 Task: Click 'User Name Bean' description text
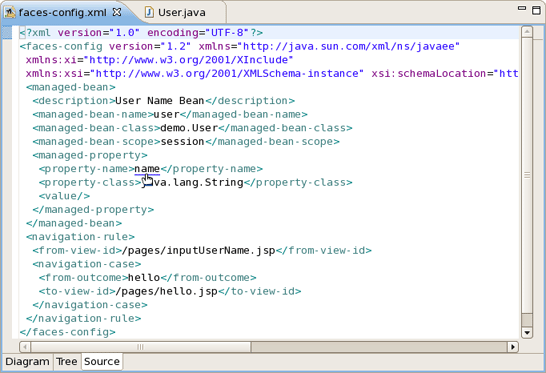tap(159, 101)
